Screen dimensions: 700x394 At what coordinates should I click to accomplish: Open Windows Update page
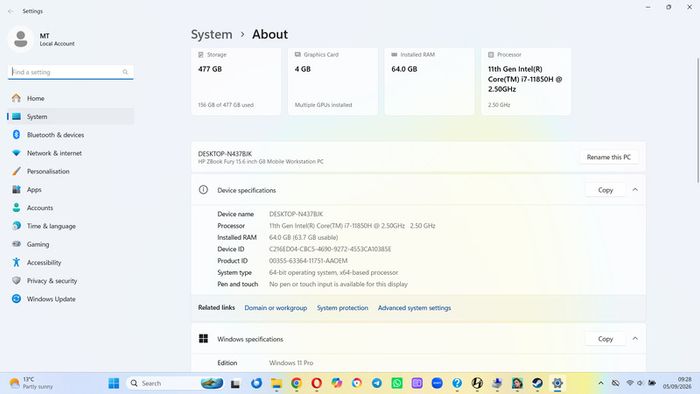71,299
